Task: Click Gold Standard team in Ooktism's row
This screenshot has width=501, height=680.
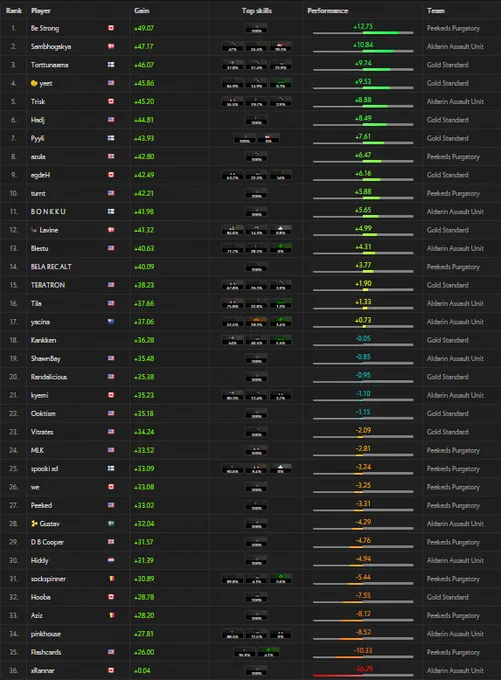Action: tap(448, 413)
